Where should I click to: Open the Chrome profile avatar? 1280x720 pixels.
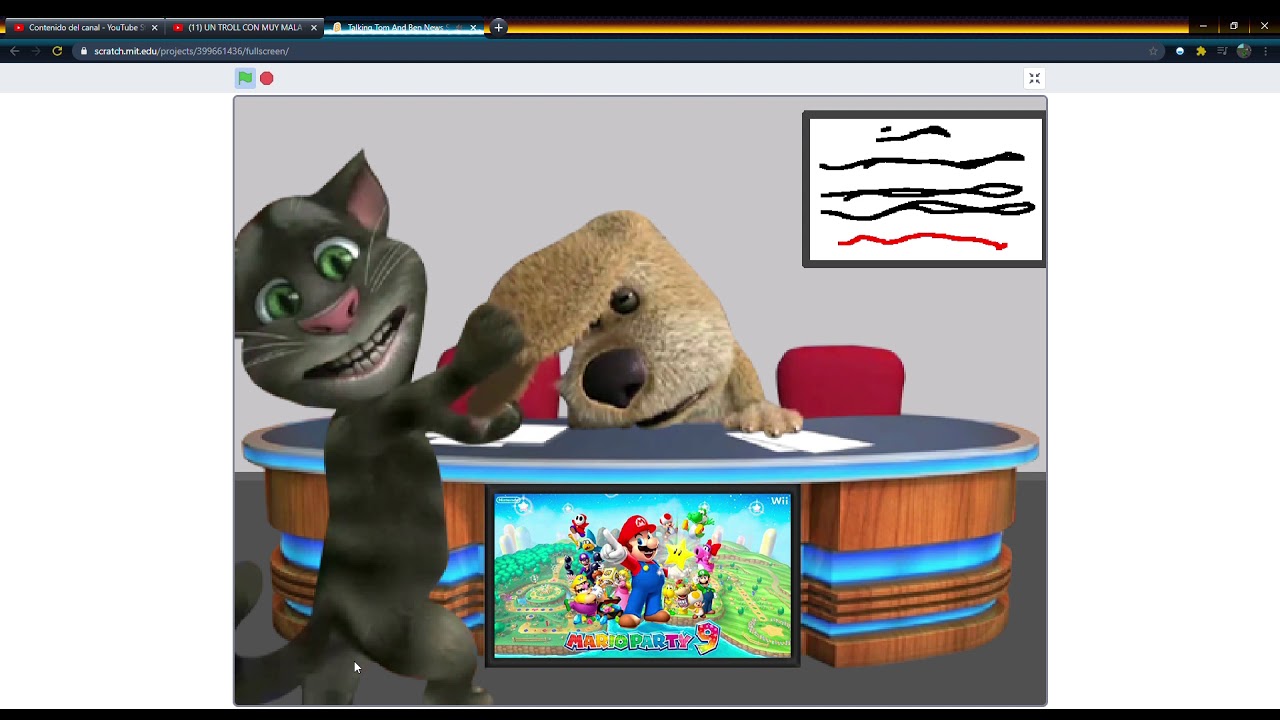1244,51
